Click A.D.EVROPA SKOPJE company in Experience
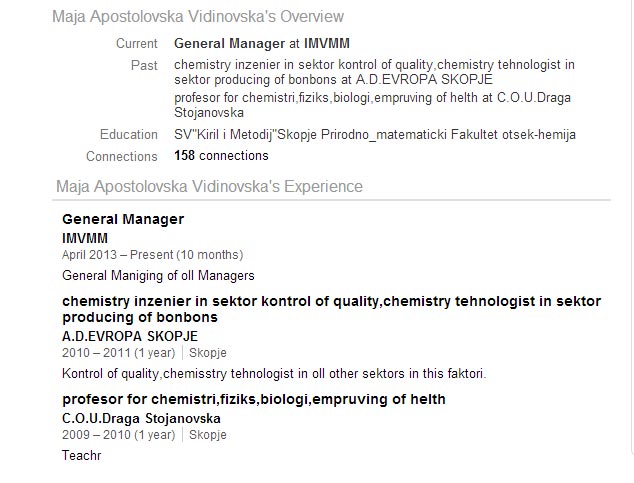The width and height of the screenshot is (634, 483). [130, 336]
